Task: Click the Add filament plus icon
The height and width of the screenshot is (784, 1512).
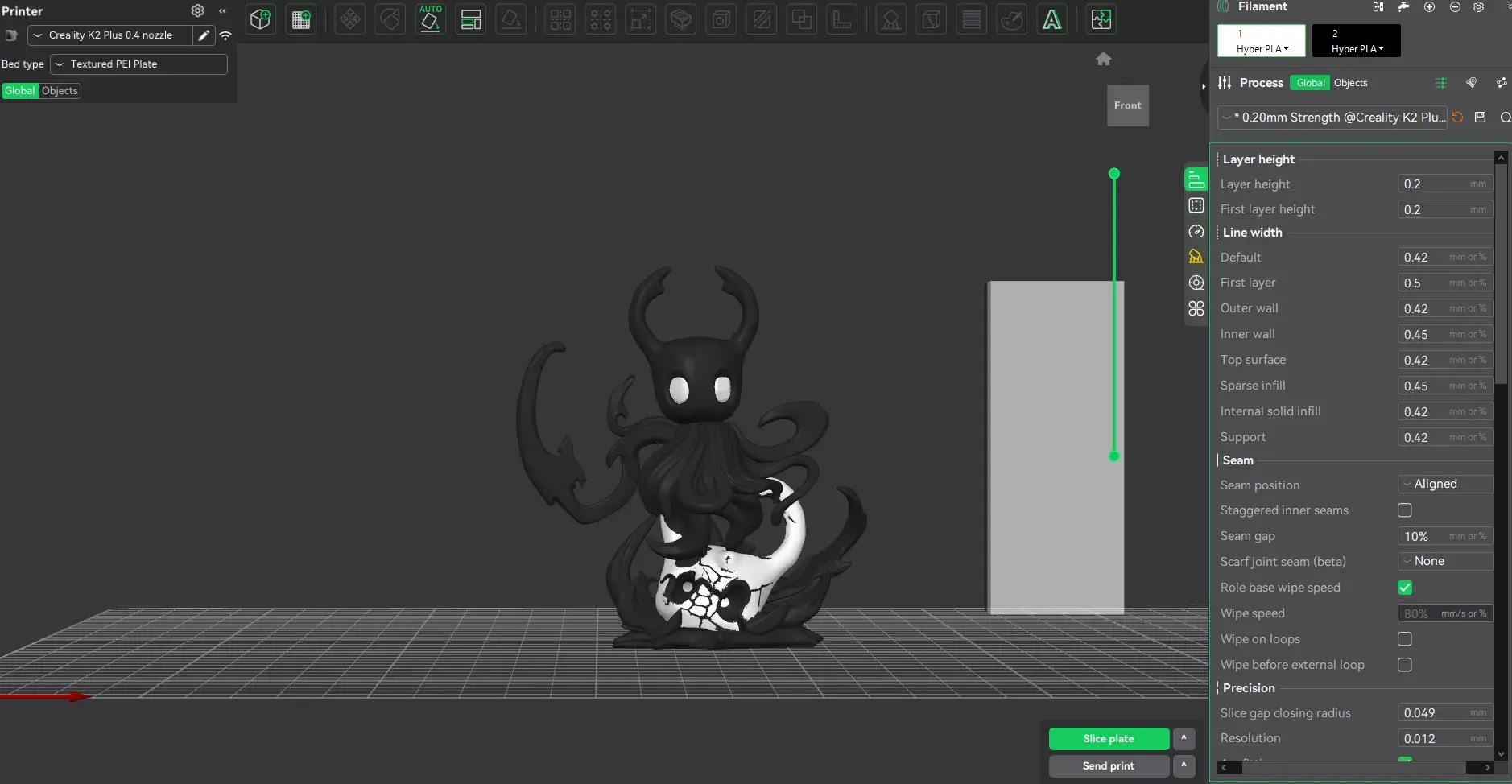Action: coord(1429,7)
